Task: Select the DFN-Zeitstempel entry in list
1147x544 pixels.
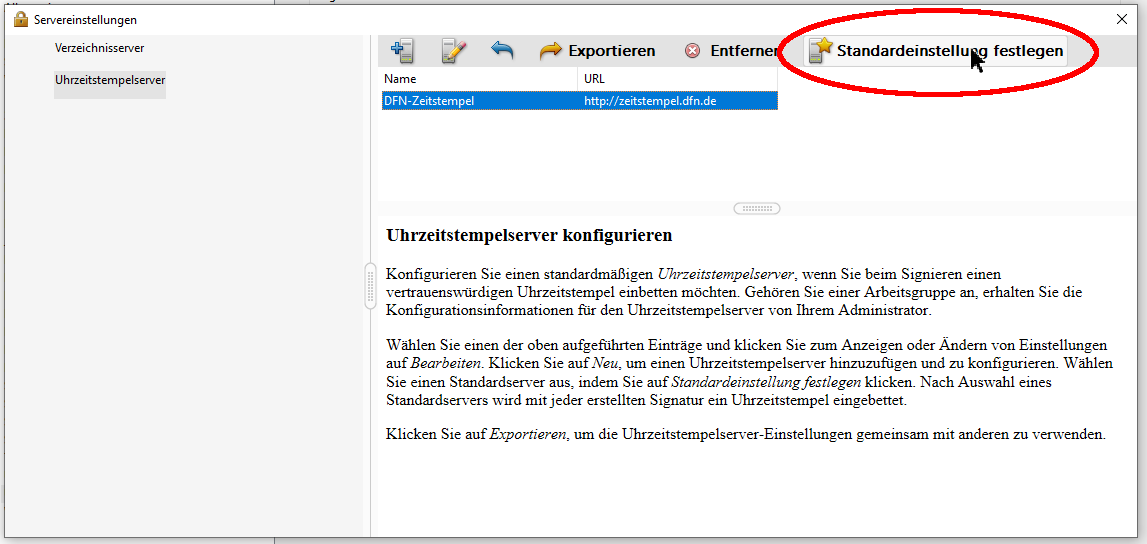Action: 429,100
